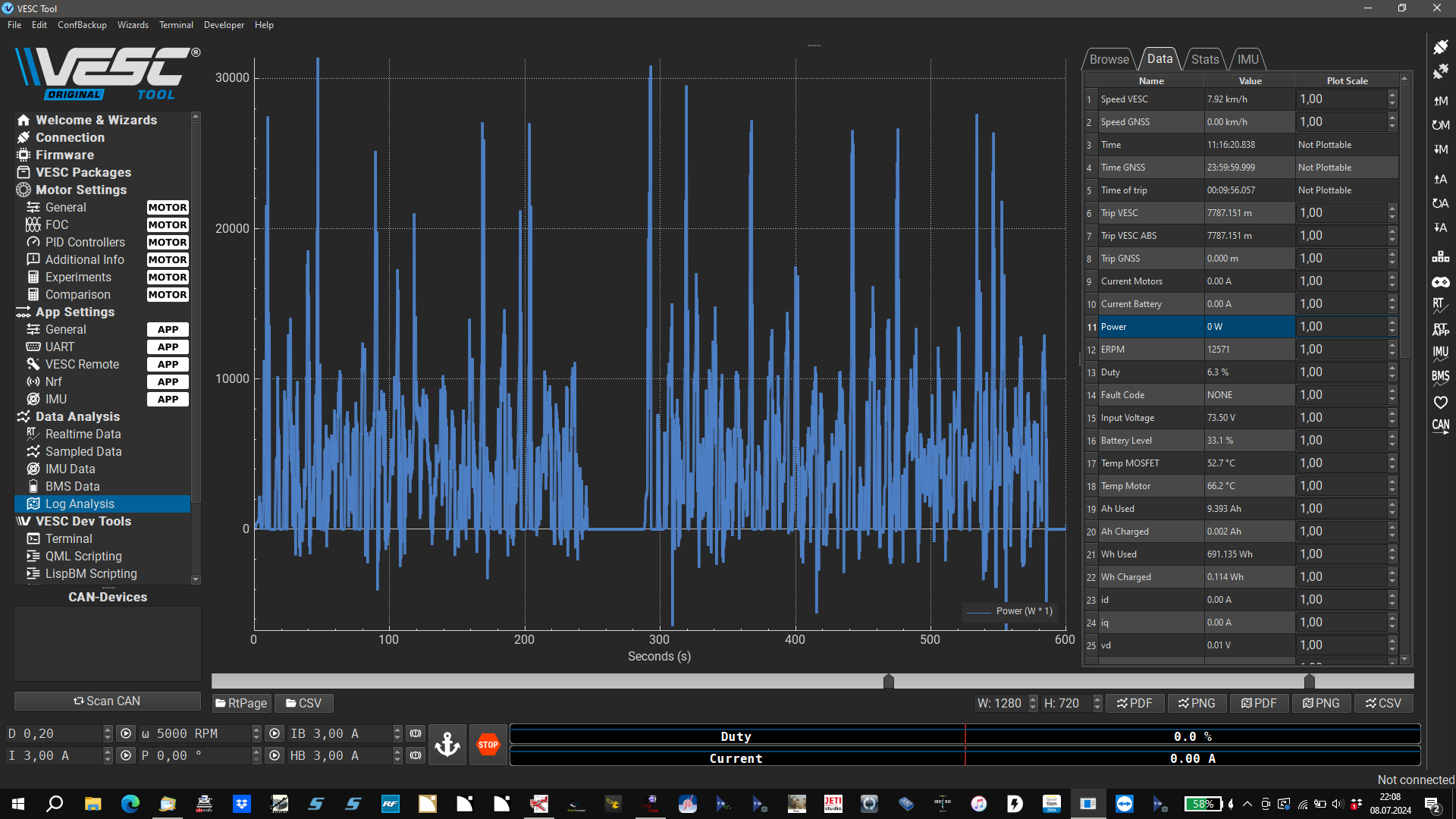Click the connect plug icon
The image size is (1456, 819).
coord(1440,47)
